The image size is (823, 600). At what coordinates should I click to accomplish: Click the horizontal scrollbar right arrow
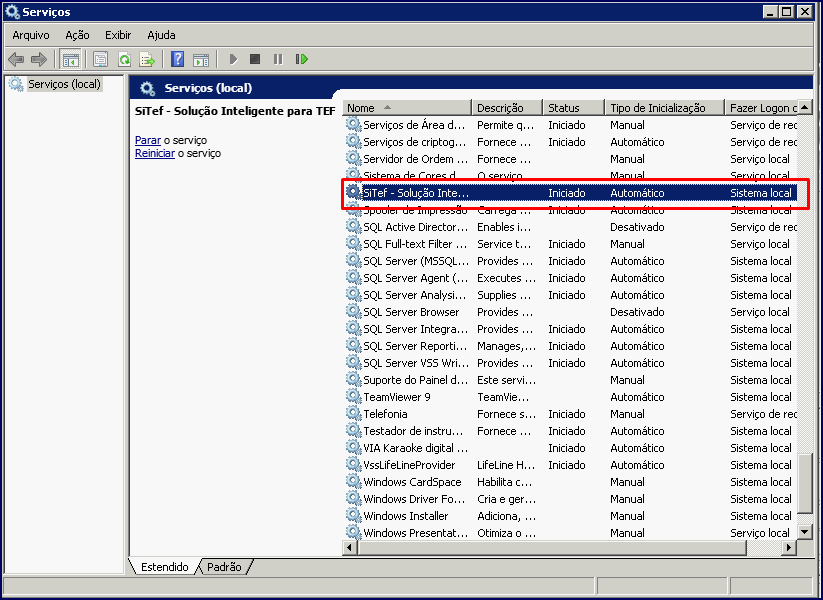pos(789,548)
